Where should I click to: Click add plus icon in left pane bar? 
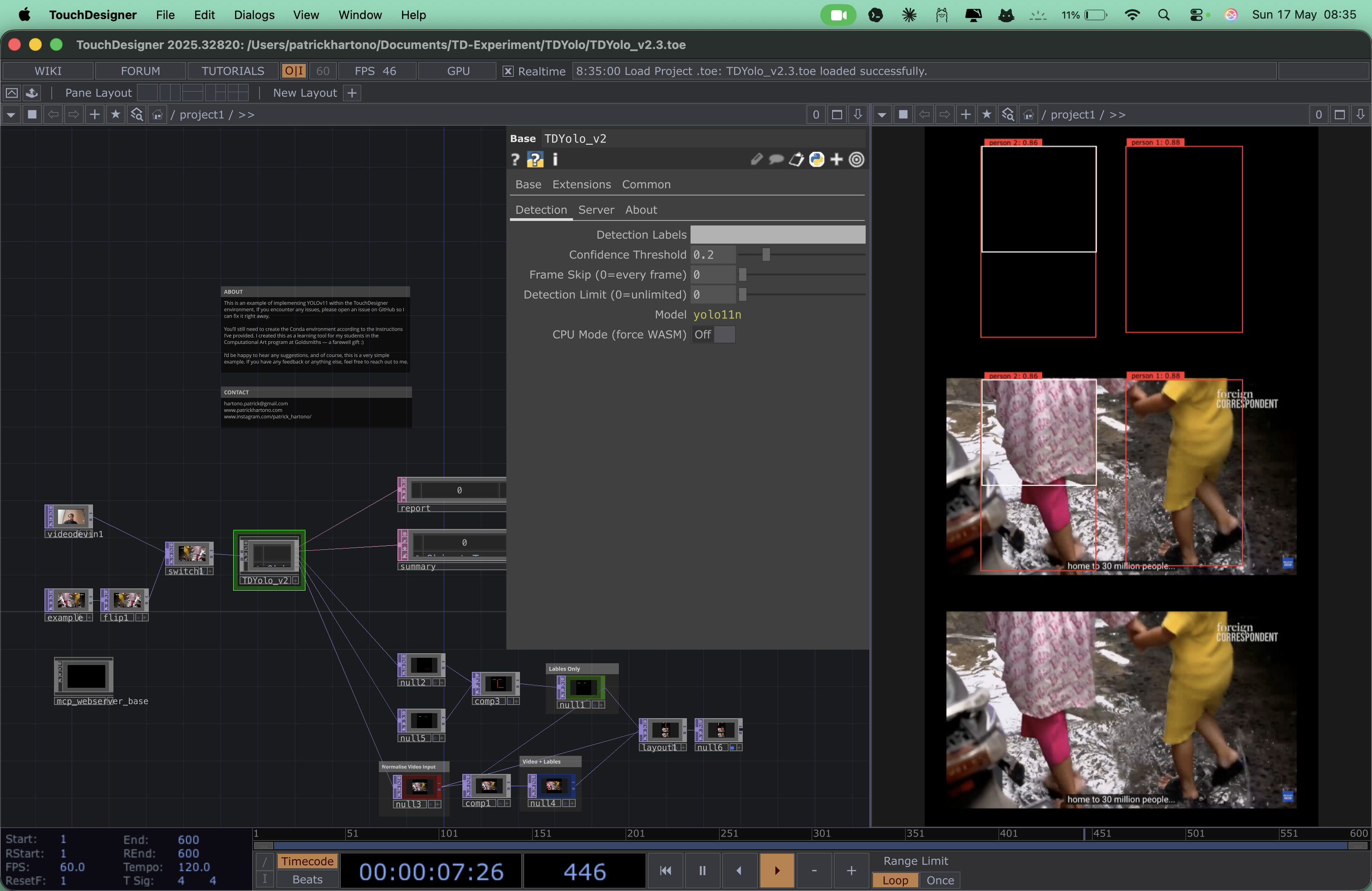[x=94, y=115]
